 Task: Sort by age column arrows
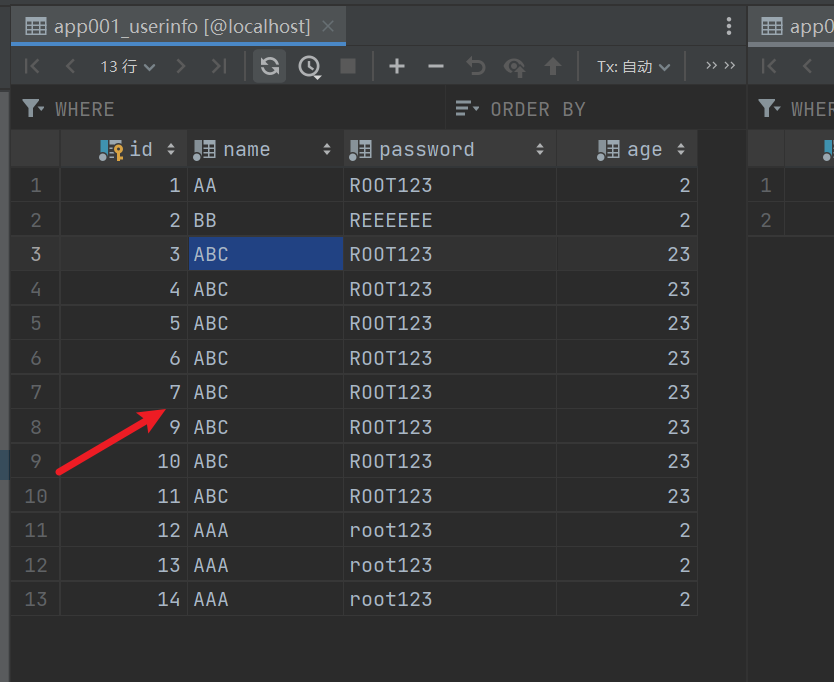pos(681,149)
